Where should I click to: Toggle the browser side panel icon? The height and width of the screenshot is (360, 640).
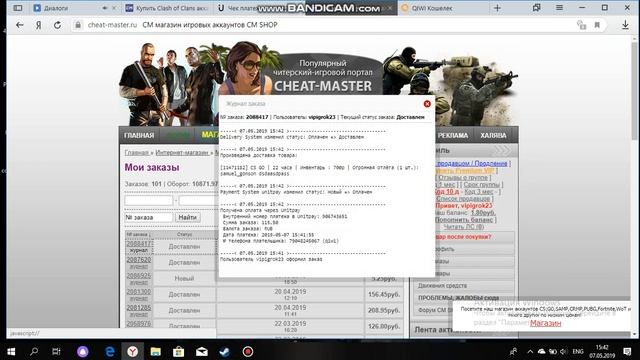(18, 8)
